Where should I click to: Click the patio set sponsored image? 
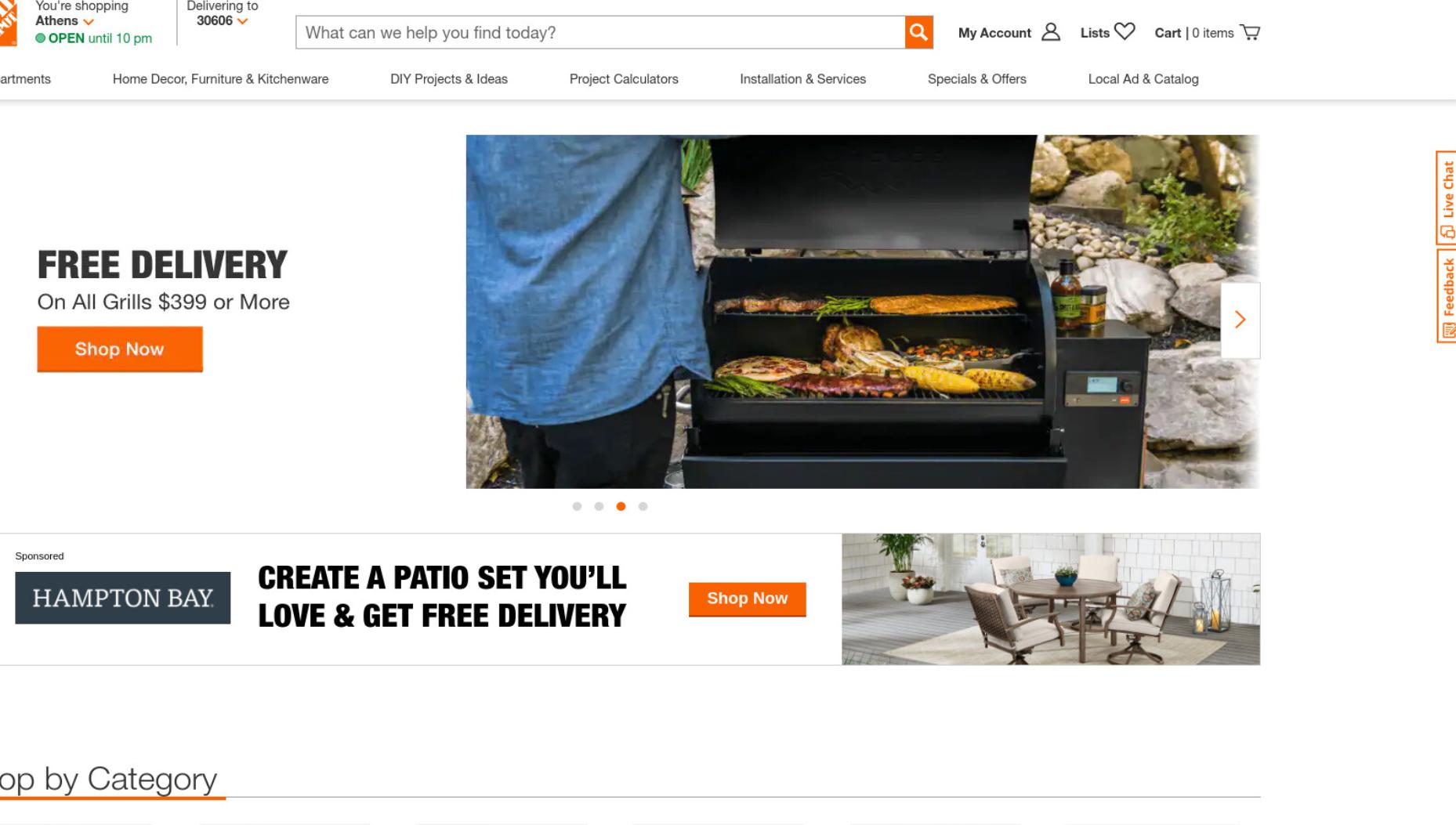click(x=1051, y=599)
